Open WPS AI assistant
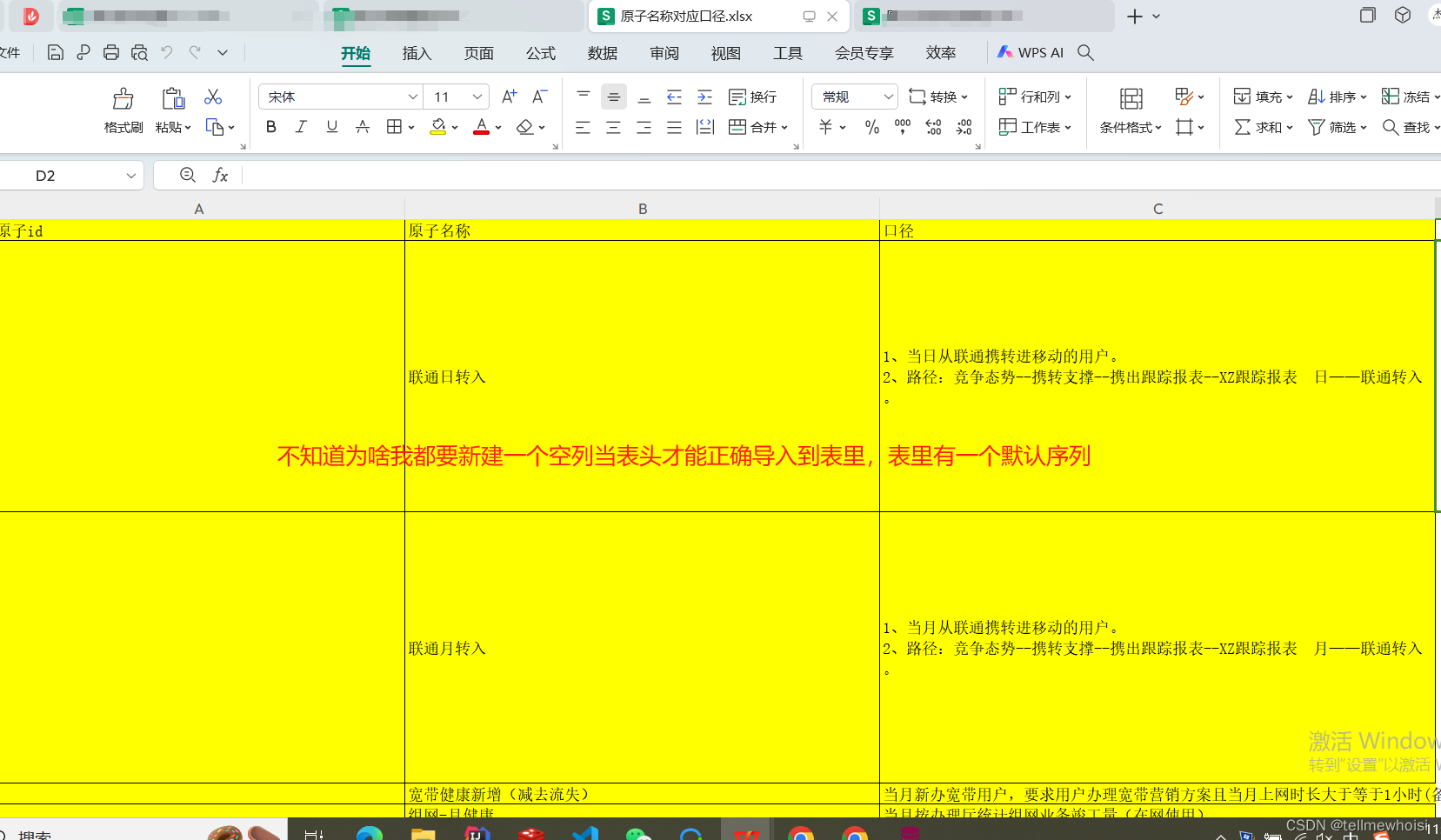The image size is (1441, 840). pos(1031,52)
